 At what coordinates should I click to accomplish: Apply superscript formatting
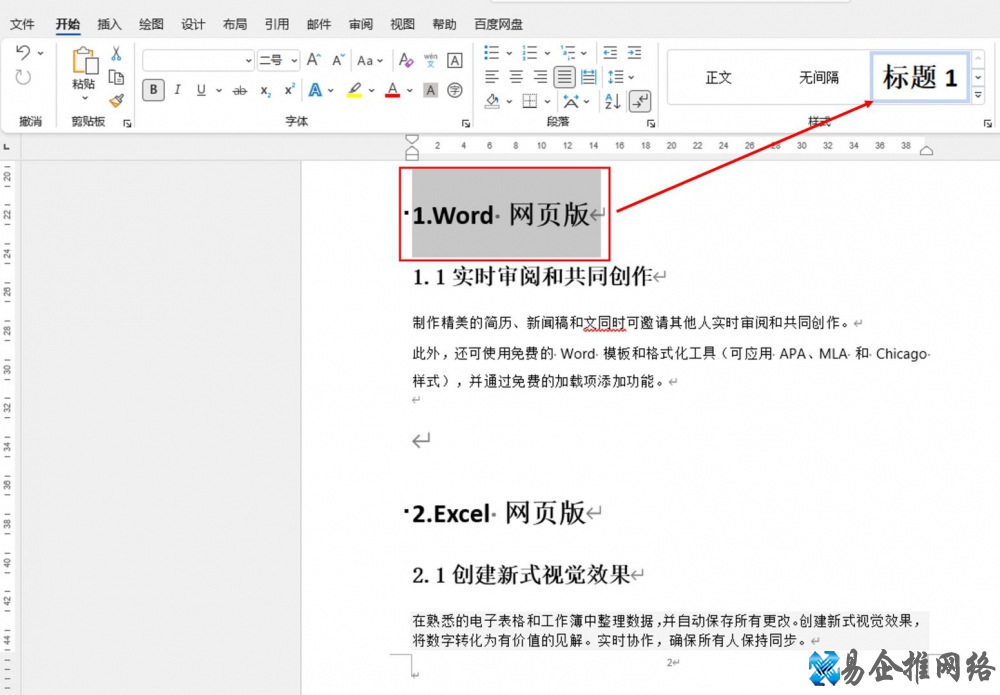[290, 90]
